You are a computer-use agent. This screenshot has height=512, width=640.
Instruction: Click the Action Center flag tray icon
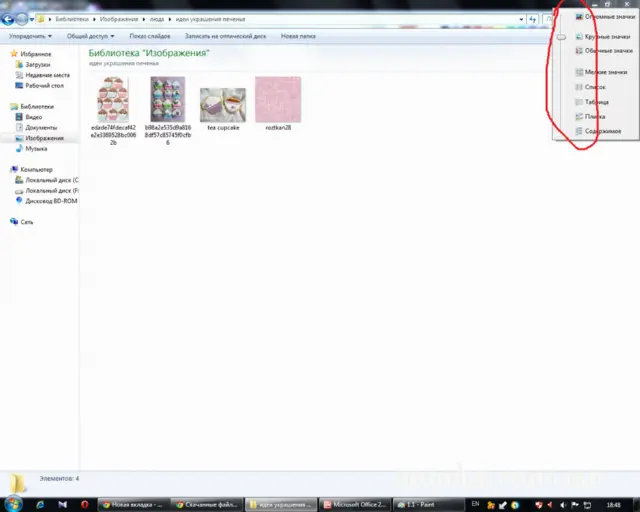(575, 505)
